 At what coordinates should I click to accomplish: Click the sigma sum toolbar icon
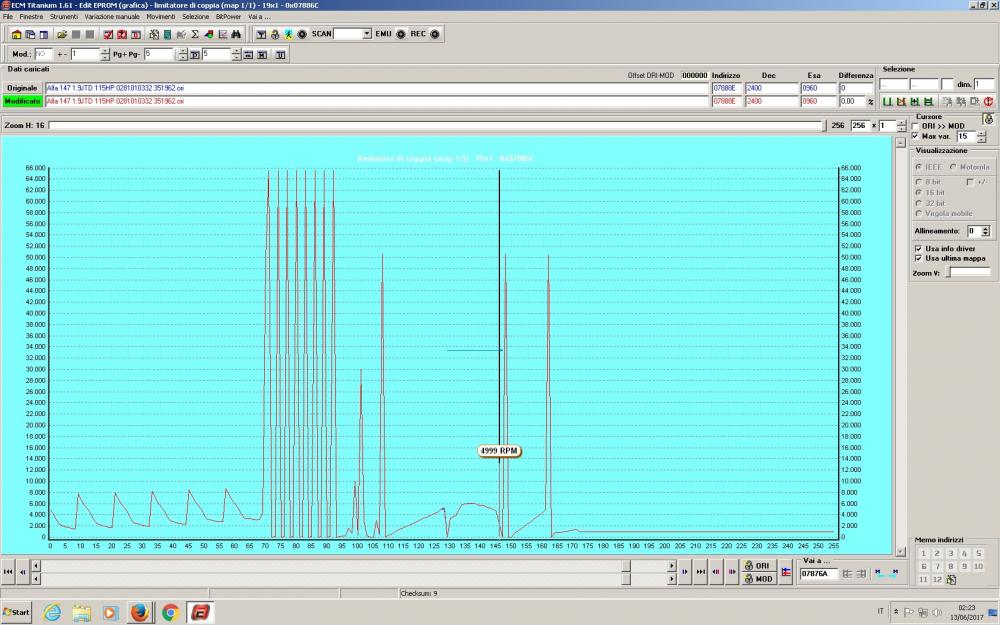(194, 34)
